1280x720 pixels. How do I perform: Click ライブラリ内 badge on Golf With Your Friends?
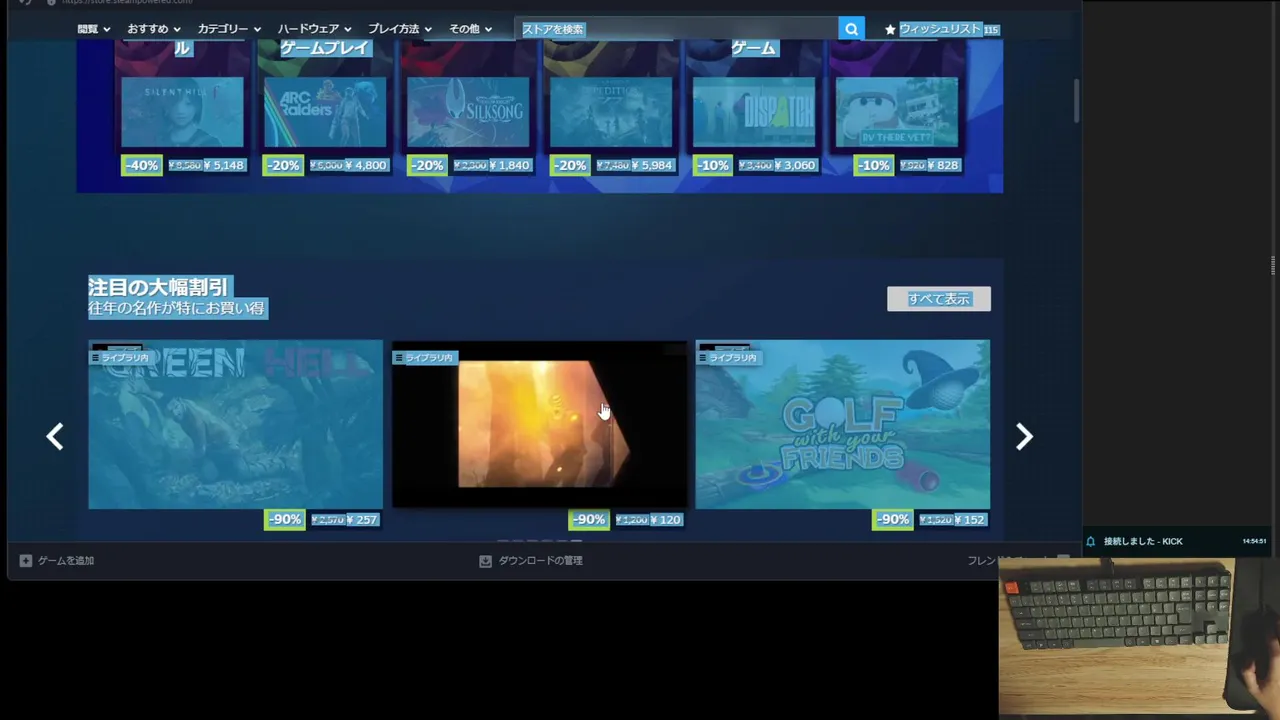pos(728,357)
